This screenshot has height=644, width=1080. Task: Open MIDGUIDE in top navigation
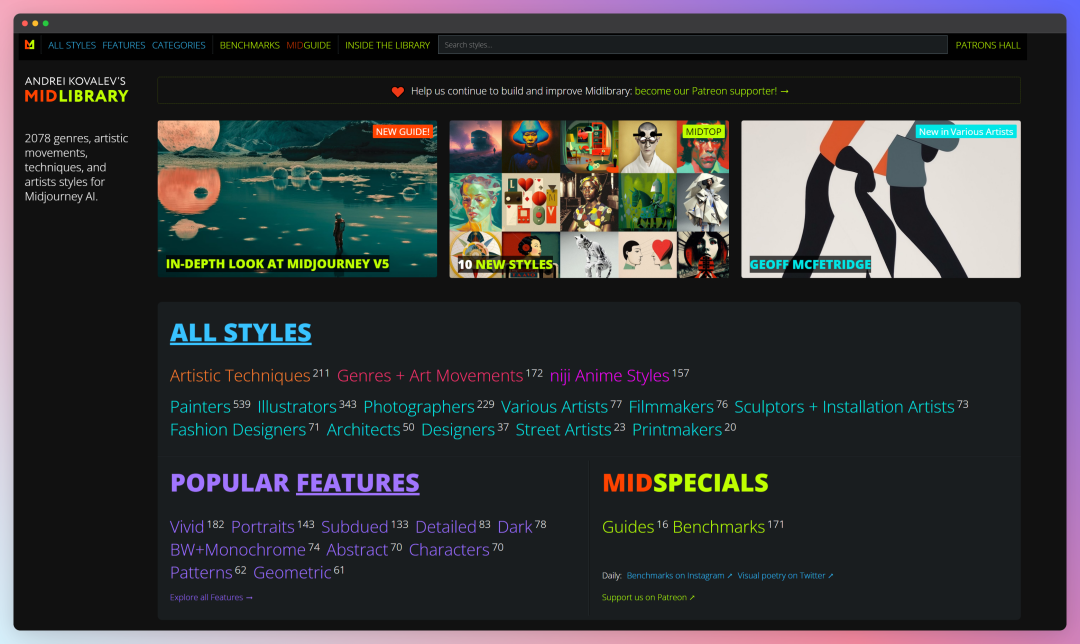pyautogui.click(x=309, y=45)
